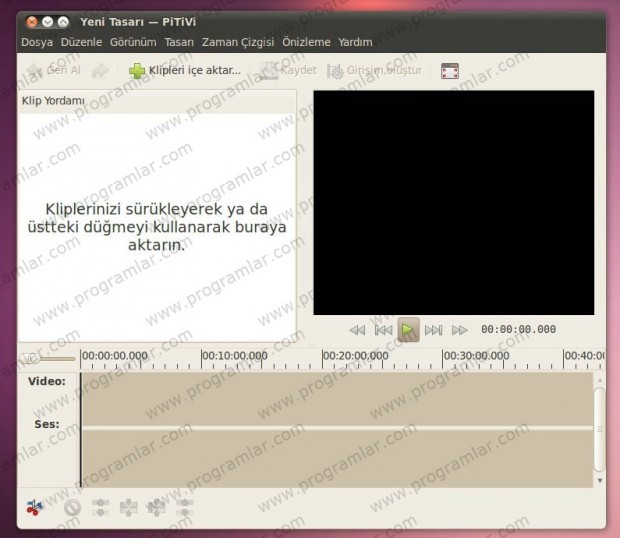Click Girişim oluştur render button
The height and width of the screenshot is (538, 620).
375,71
